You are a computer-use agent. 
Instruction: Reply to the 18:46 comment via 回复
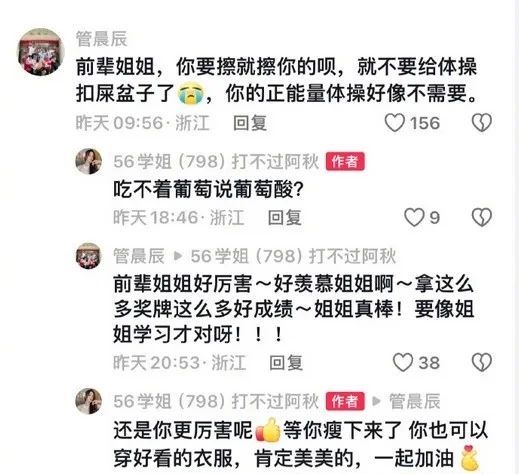pos(285,217)
